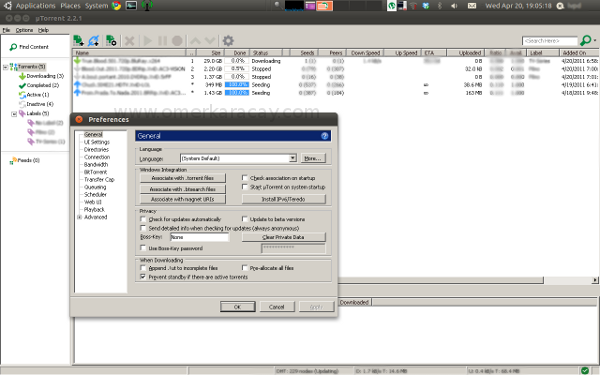Click the Create New Torrent icon
The width and height of the screenshot is (600, 375).
pos(111,41)
